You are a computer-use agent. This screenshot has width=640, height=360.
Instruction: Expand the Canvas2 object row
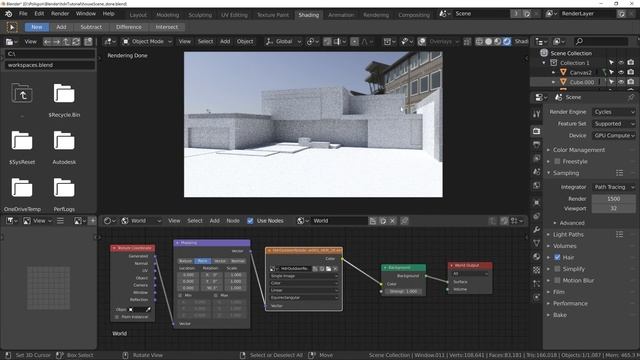pyautogui.click(x=553, y=73)
